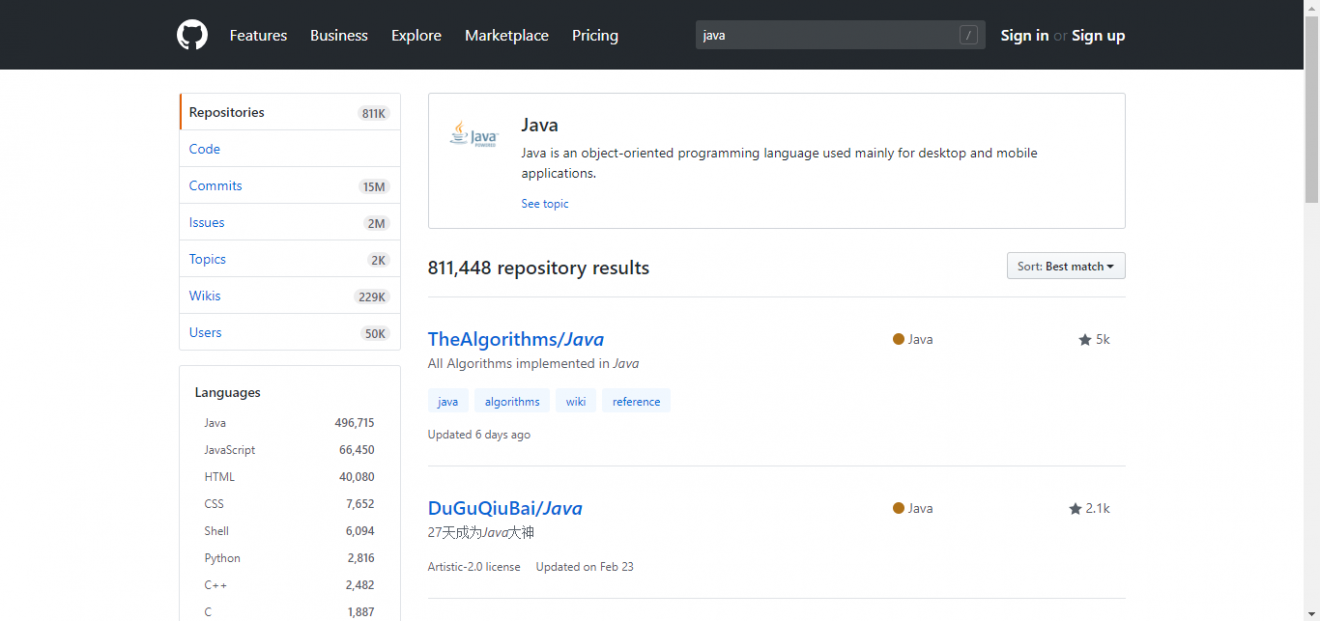
Task: Click the 'algorithms' topic tag
Action: (x=512, y=401)
